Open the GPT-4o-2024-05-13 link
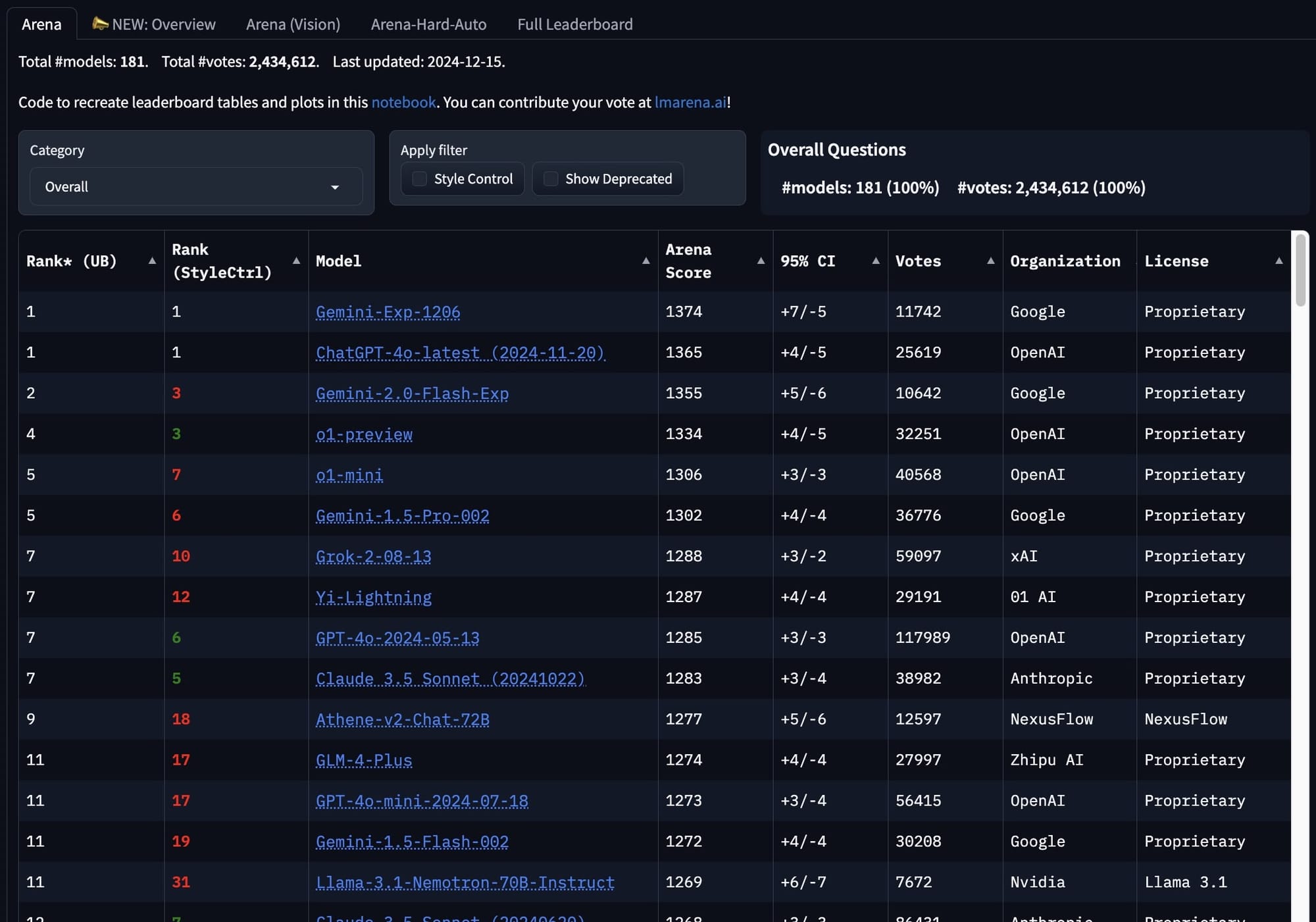 tap(397, 638)
